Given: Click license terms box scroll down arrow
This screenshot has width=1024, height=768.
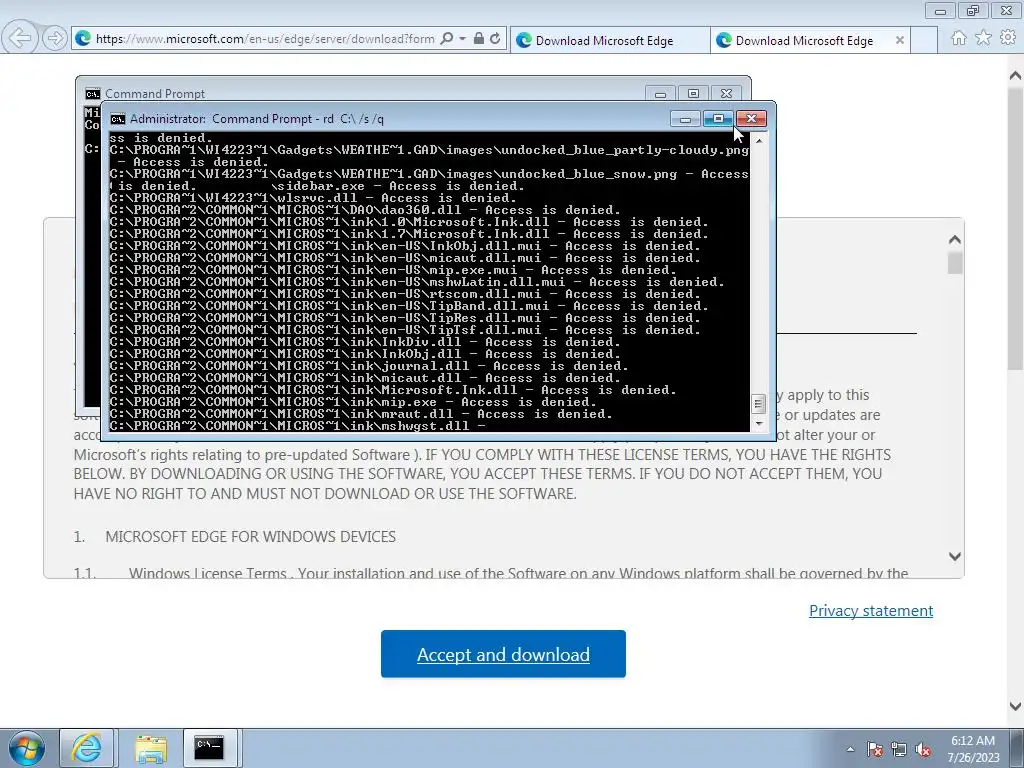Looking at the screenshot, I should click(955, 556).
